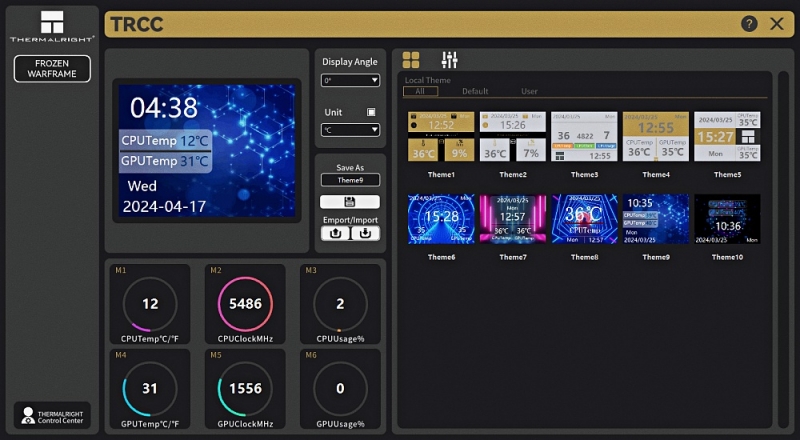This screenshot has width=800, height=440.
Task: Select the All themes tab
Action: click(x=420, y=92)
